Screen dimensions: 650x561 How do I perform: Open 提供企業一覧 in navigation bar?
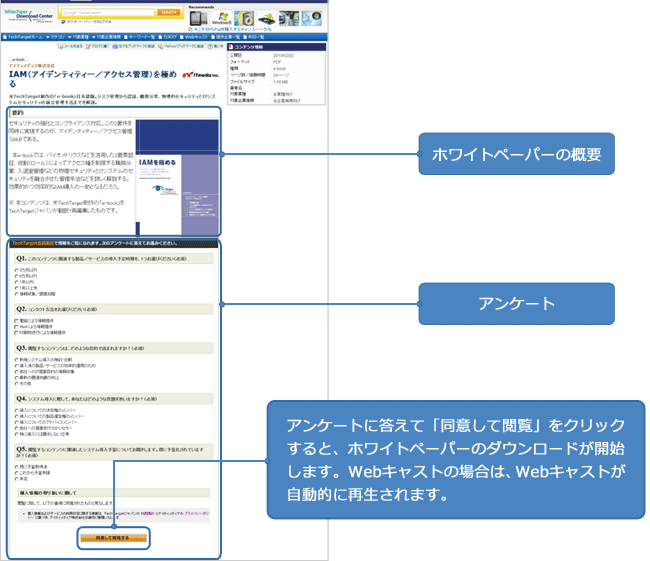coord(226,37)
